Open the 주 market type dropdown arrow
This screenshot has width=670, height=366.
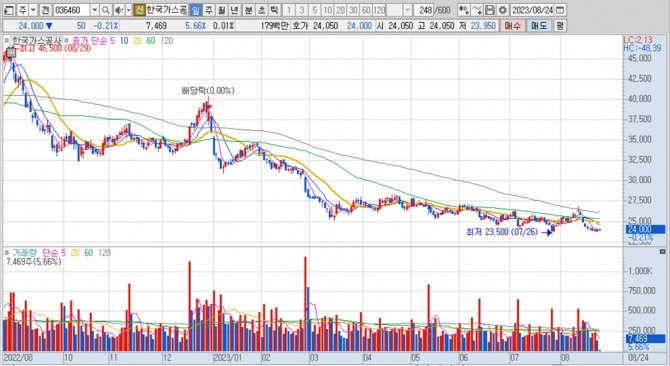[33, 10]
